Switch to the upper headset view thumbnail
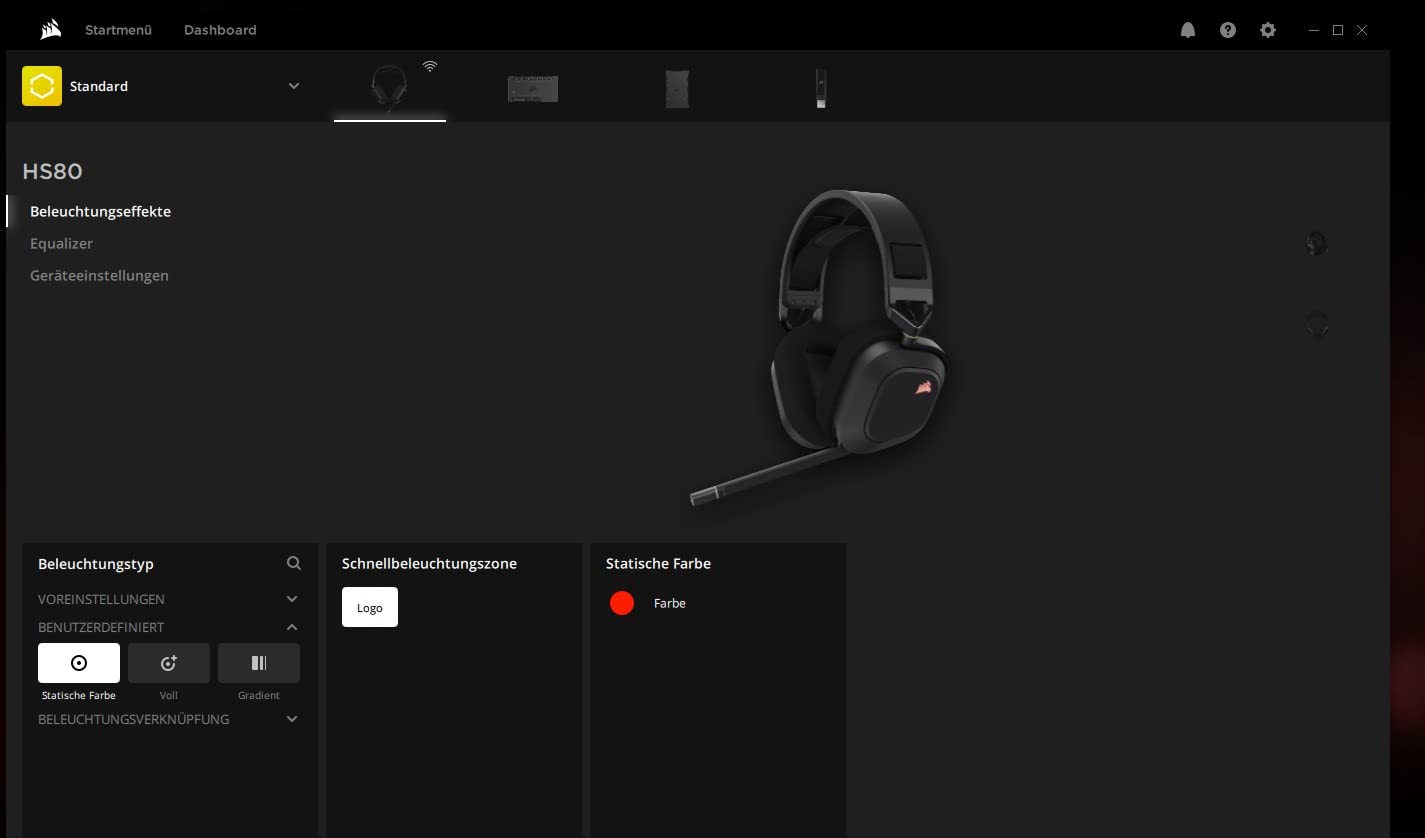This screenshot has height=838, width=1425. tap(1317, 244)
